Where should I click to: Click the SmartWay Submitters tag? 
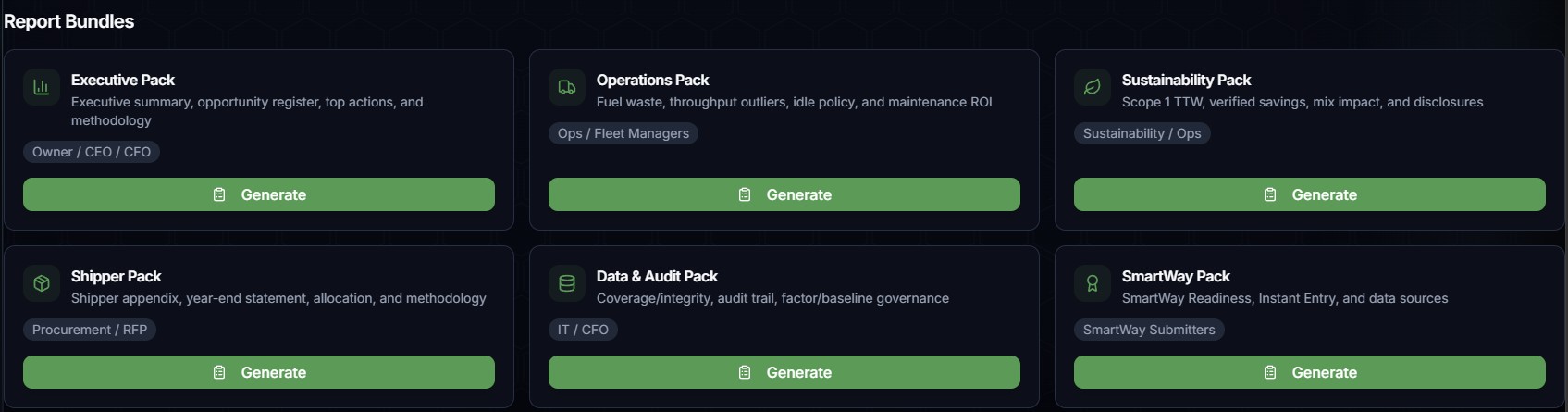click(1149, 330)
